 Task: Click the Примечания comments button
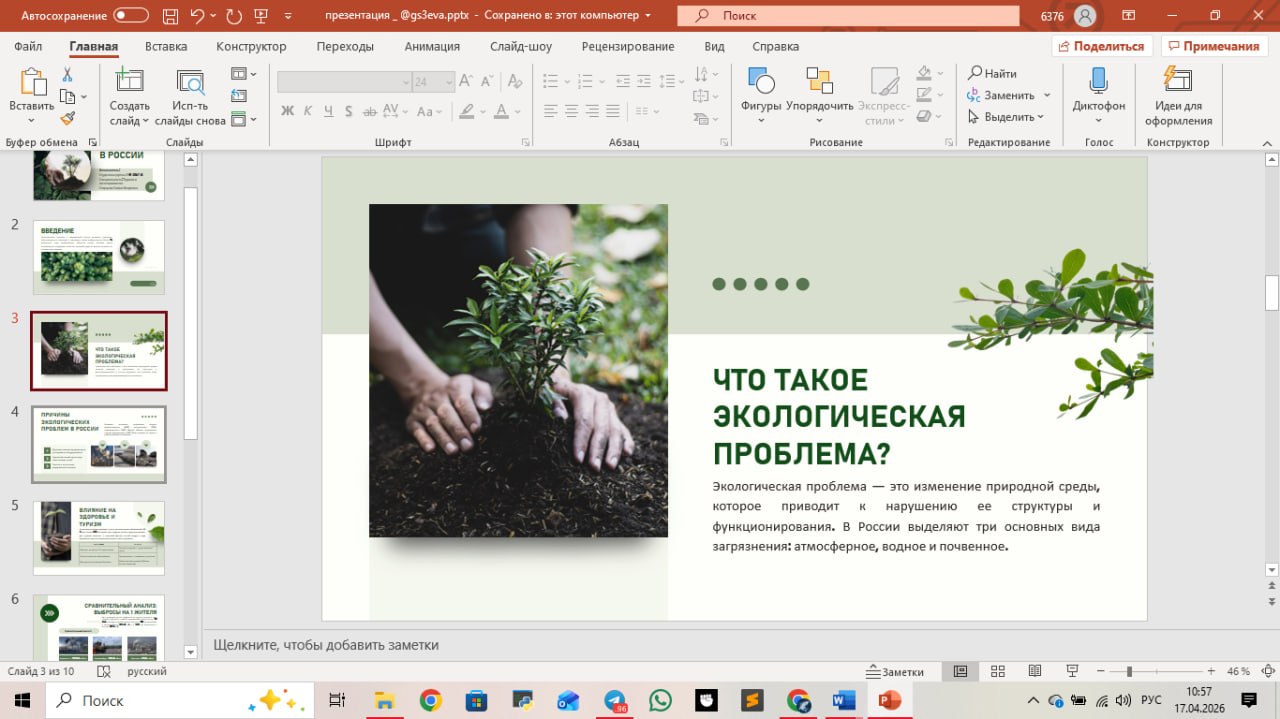coord(1214,46)
